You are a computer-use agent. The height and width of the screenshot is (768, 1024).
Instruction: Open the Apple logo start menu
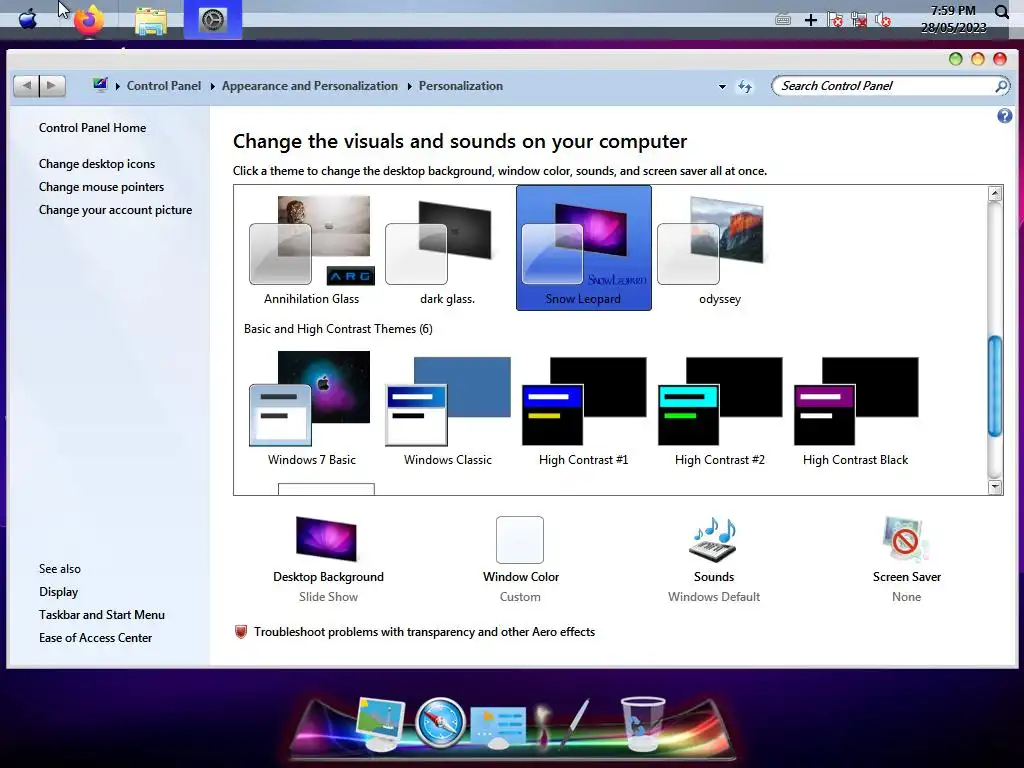(x=28, y=19)
